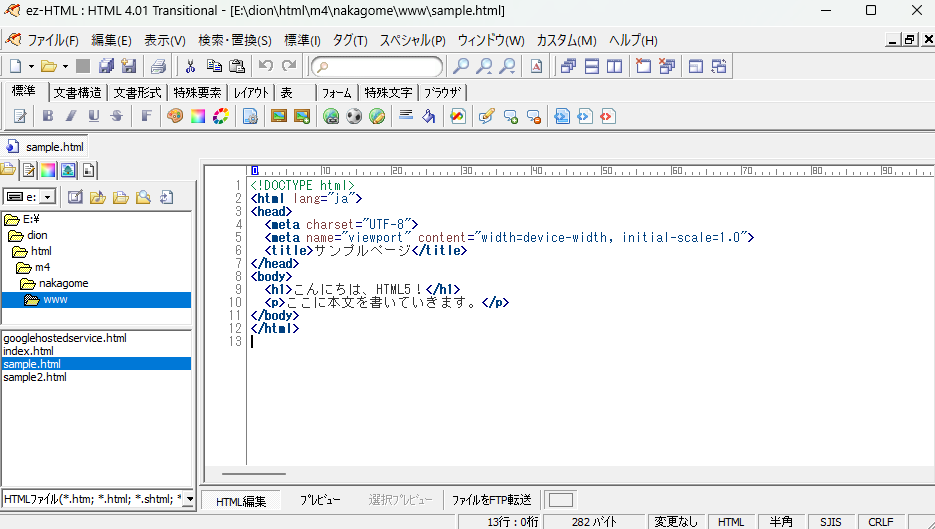
Task: Switch to the 文書構造 tab
Action: pos(77,92)
